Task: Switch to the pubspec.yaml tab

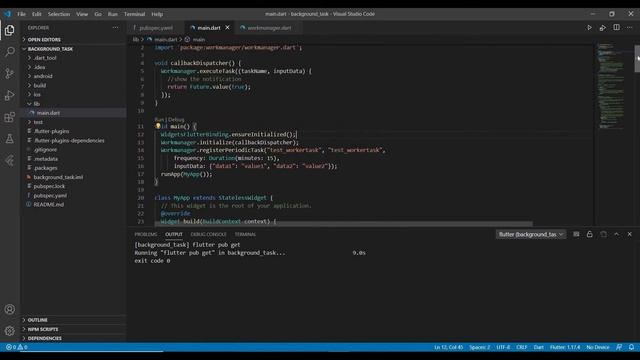Action: [156, 28]
